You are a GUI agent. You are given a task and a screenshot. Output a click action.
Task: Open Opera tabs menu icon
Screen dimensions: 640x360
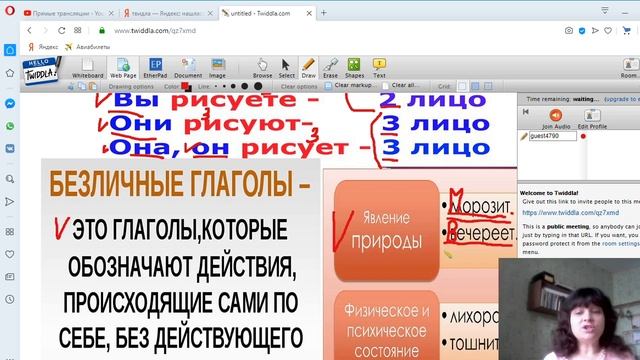[x=605, y=11]
